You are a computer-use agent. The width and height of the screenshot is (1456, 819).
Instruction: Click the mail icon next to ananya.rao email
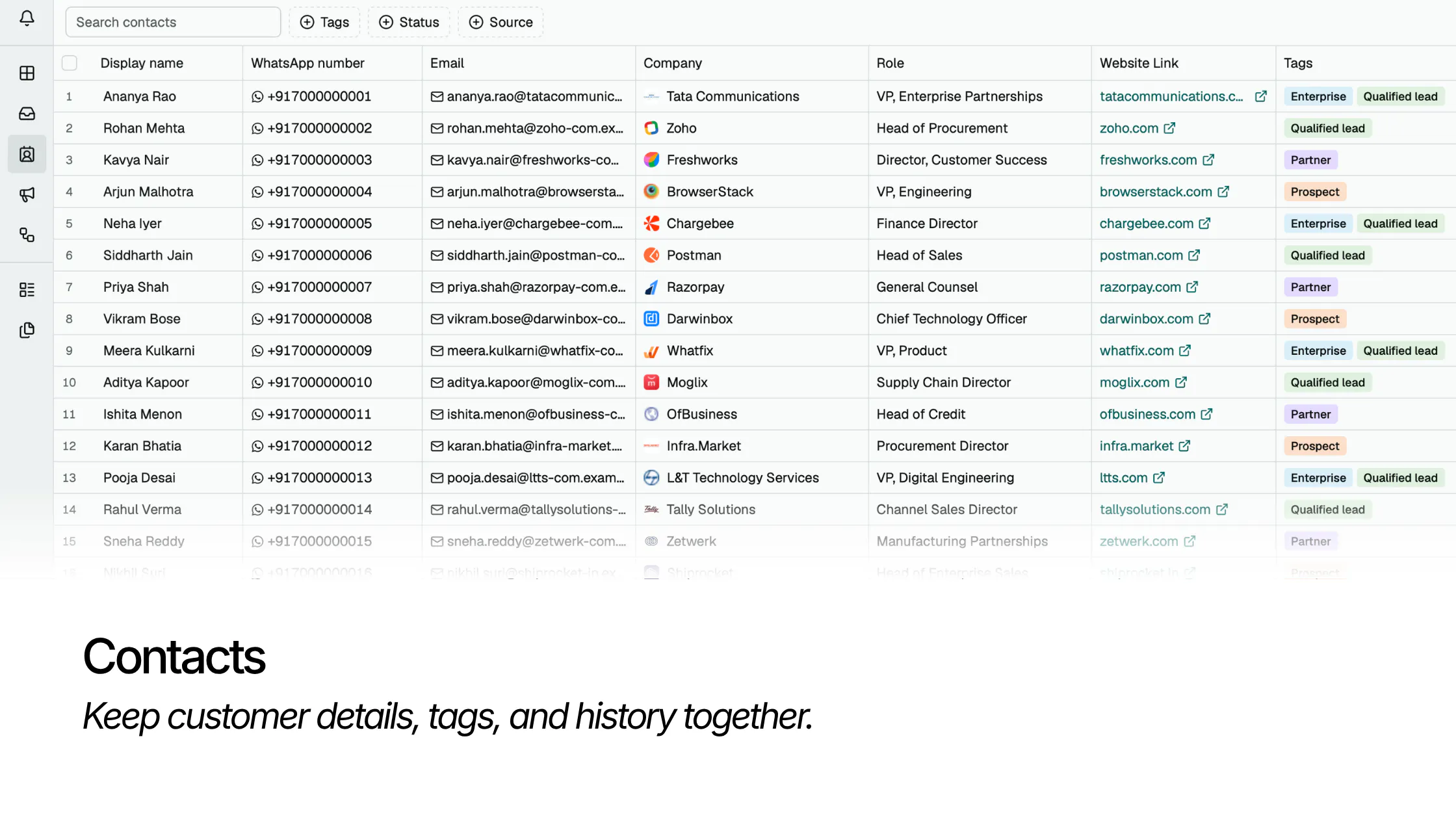tap(437, 96)
